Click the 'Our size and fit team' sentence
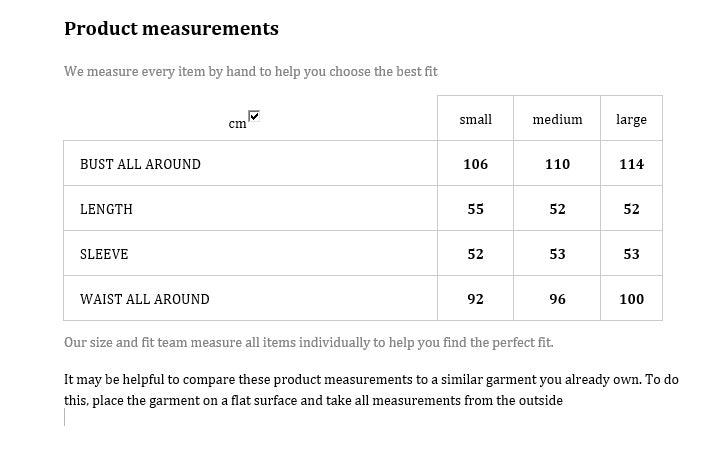The width and height of the screenshot is (719, 452). tap(308, 342)
